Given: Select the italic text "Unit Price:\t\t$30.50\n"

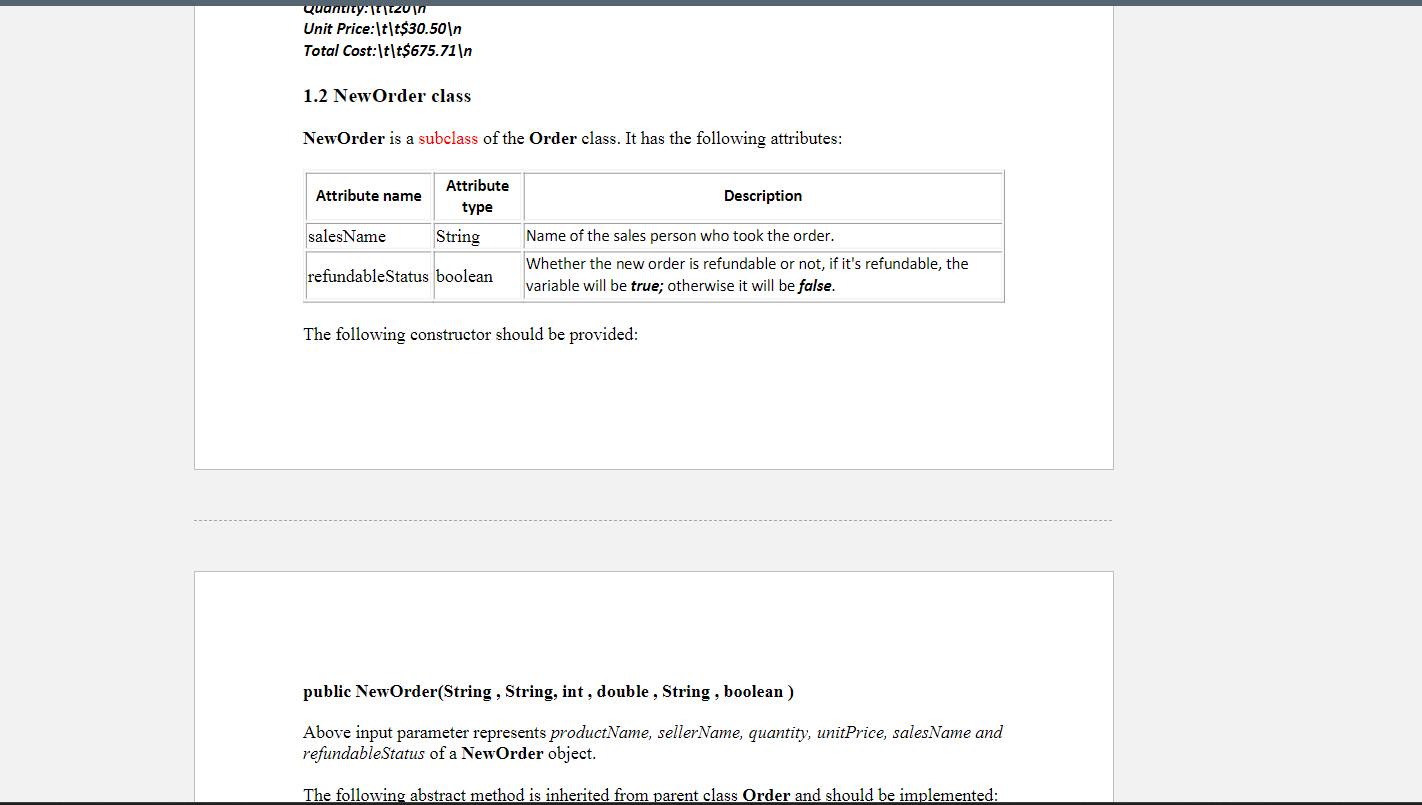Looking at the screenshot, I should click(381, 29).
